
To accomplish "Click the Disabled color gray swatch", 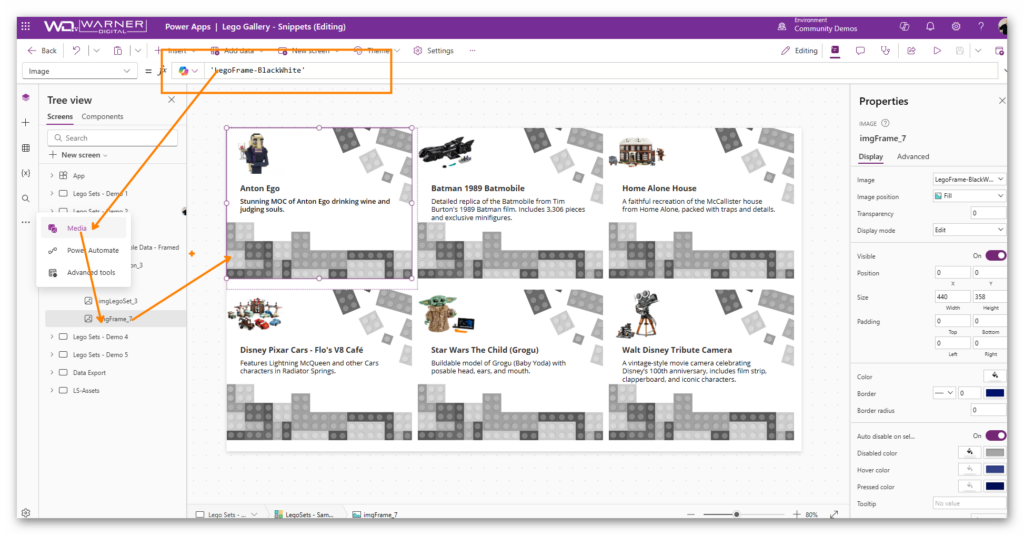I will (995, 453).
